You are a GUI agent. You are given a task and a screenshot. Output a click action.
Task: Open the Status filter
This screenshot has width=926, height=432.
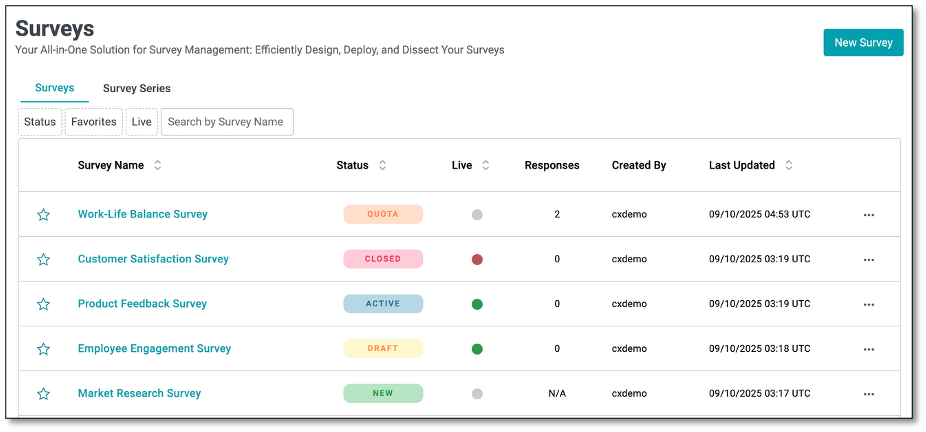click(40, 122)
